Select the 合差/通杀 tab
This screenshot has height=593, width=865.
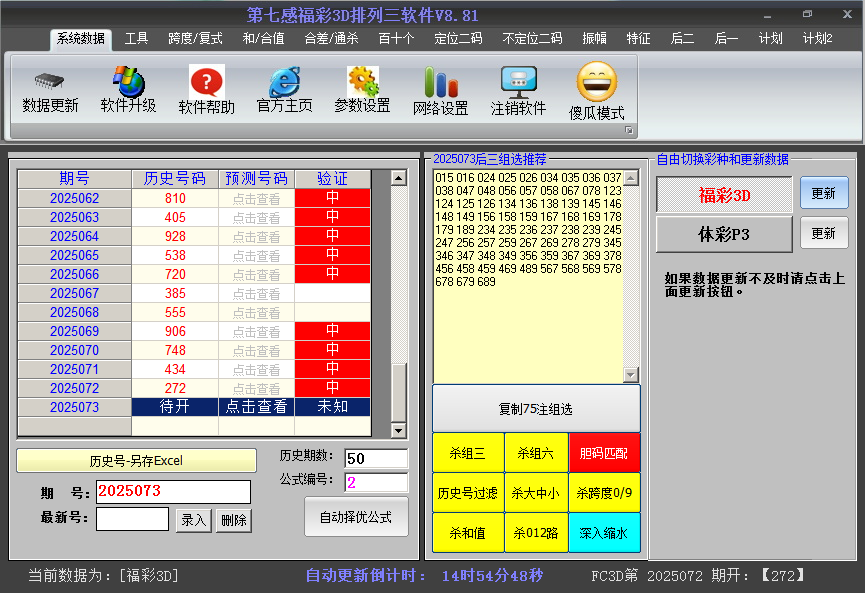coord(332,39)
